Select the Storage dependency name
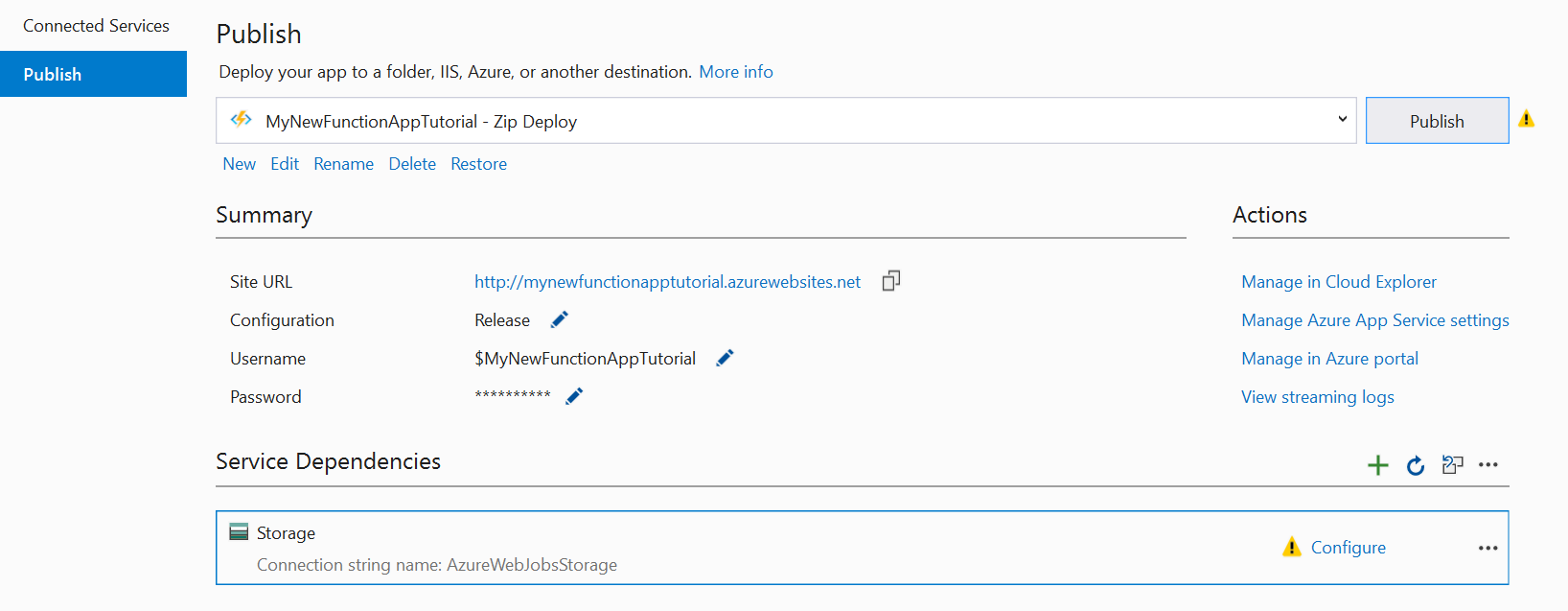The height and width of the screenshot is (611, 1568). [x=286, y=533]
